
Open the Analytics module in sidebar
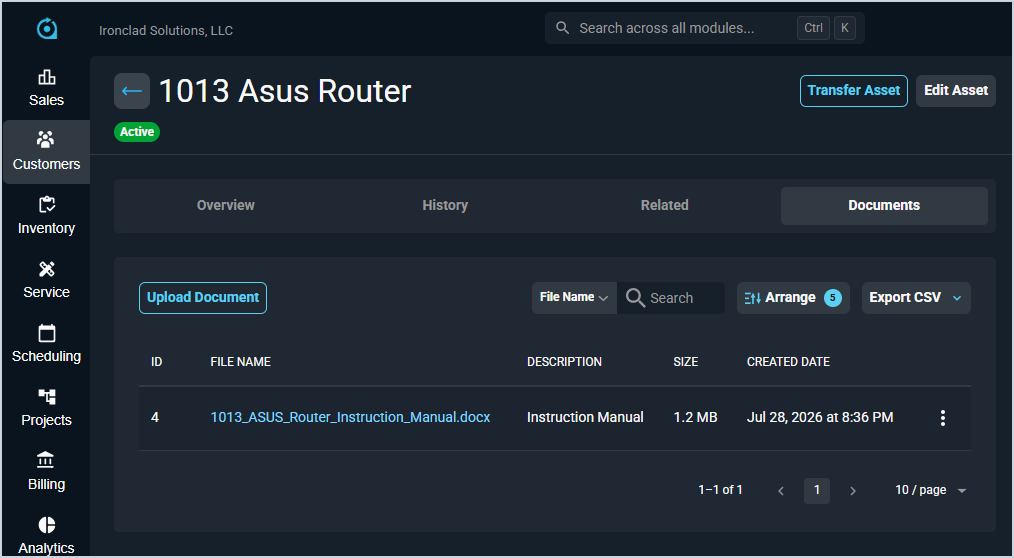(x=47, y=536)
